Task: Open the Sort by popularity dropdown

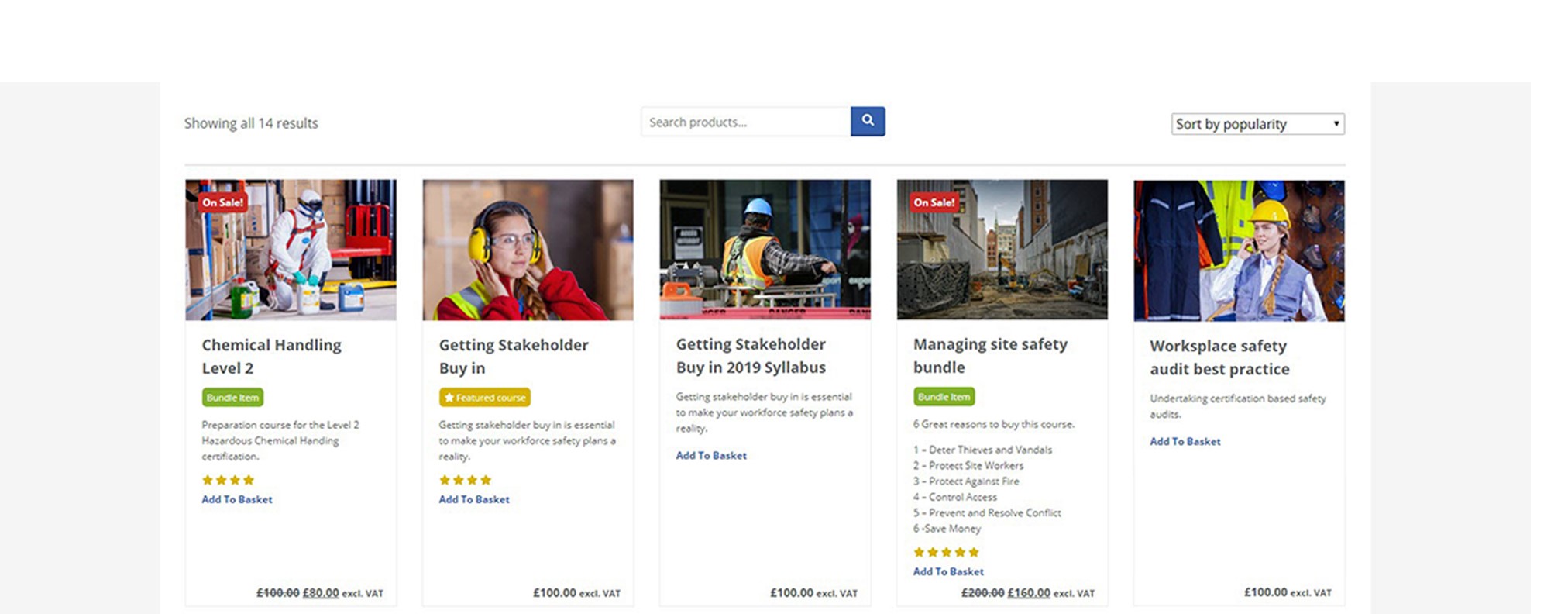Action: point(1257,124)
